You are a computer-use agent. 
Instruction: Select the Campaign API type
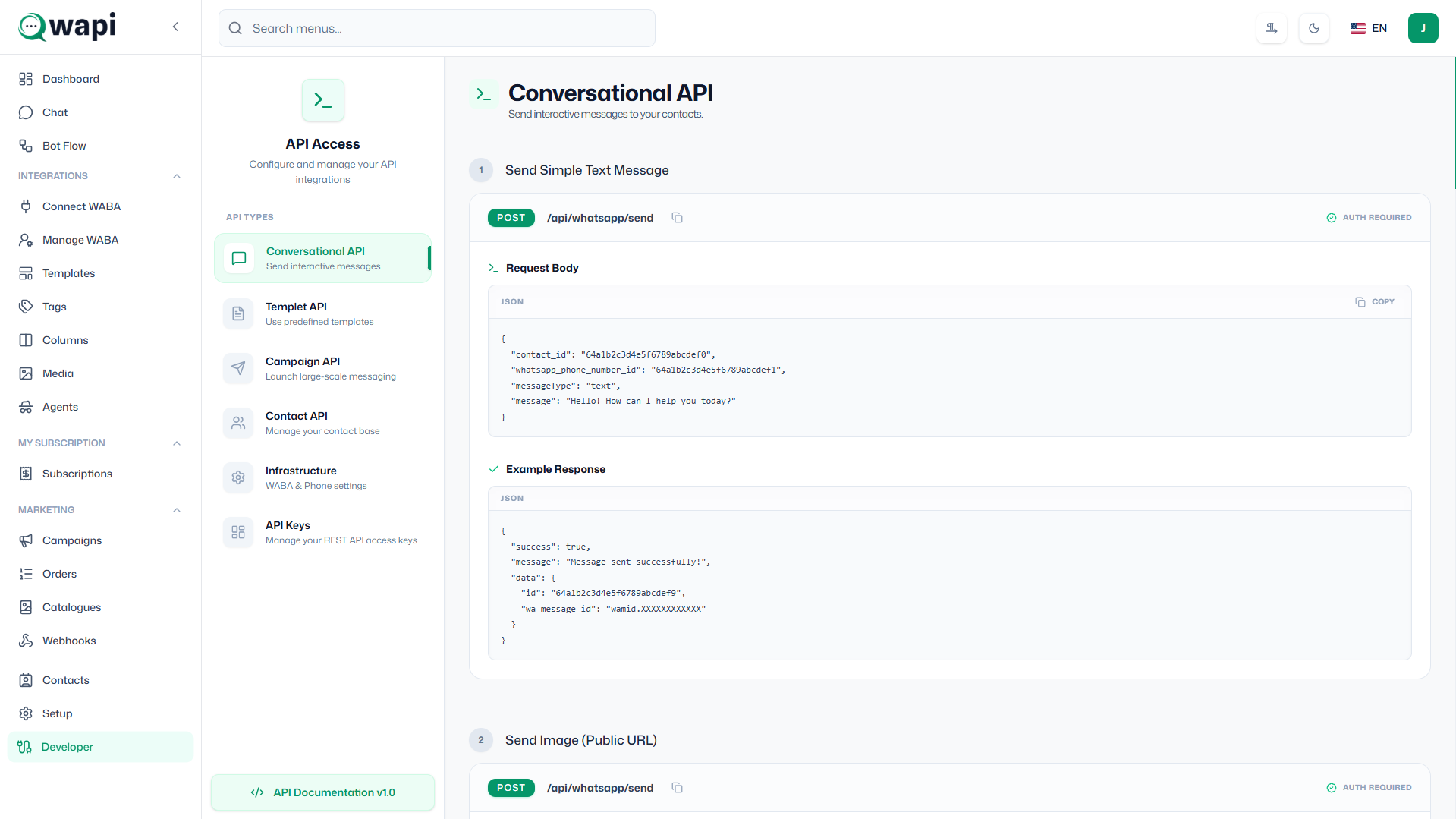point(322,368)
